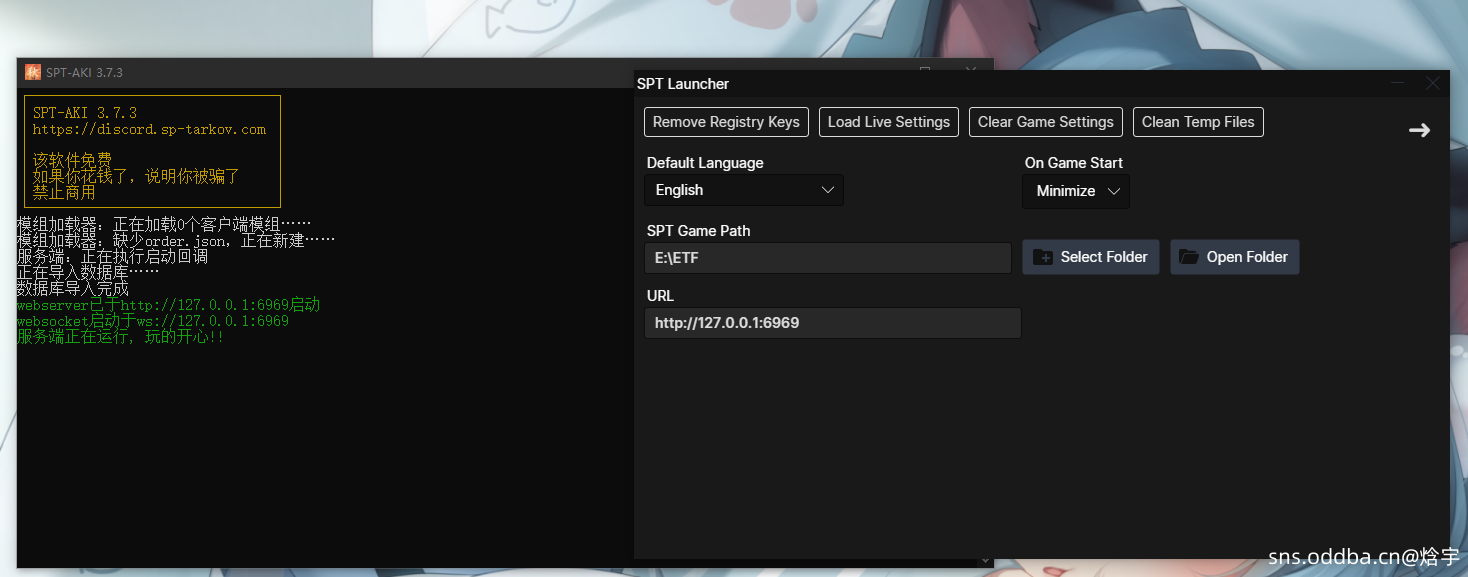
Task: Click the right arrow icon in SPT Launcher
Action: (x=1419, y=130)
